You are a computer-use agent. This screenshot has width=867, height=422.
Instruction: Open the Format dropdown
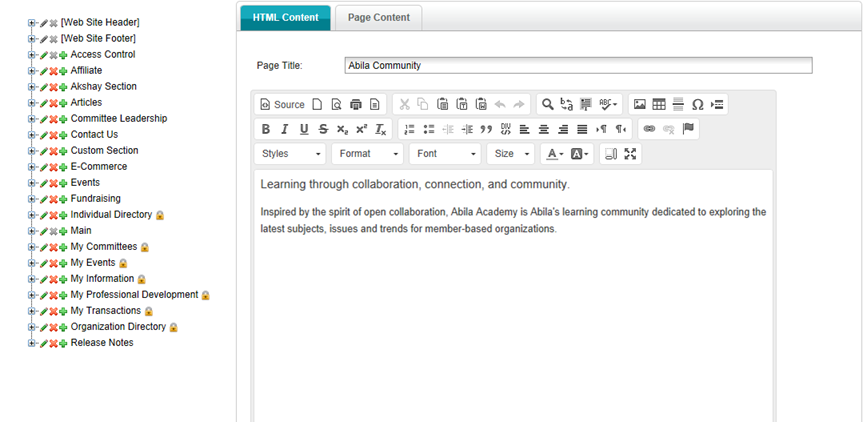tap(368, 154)
